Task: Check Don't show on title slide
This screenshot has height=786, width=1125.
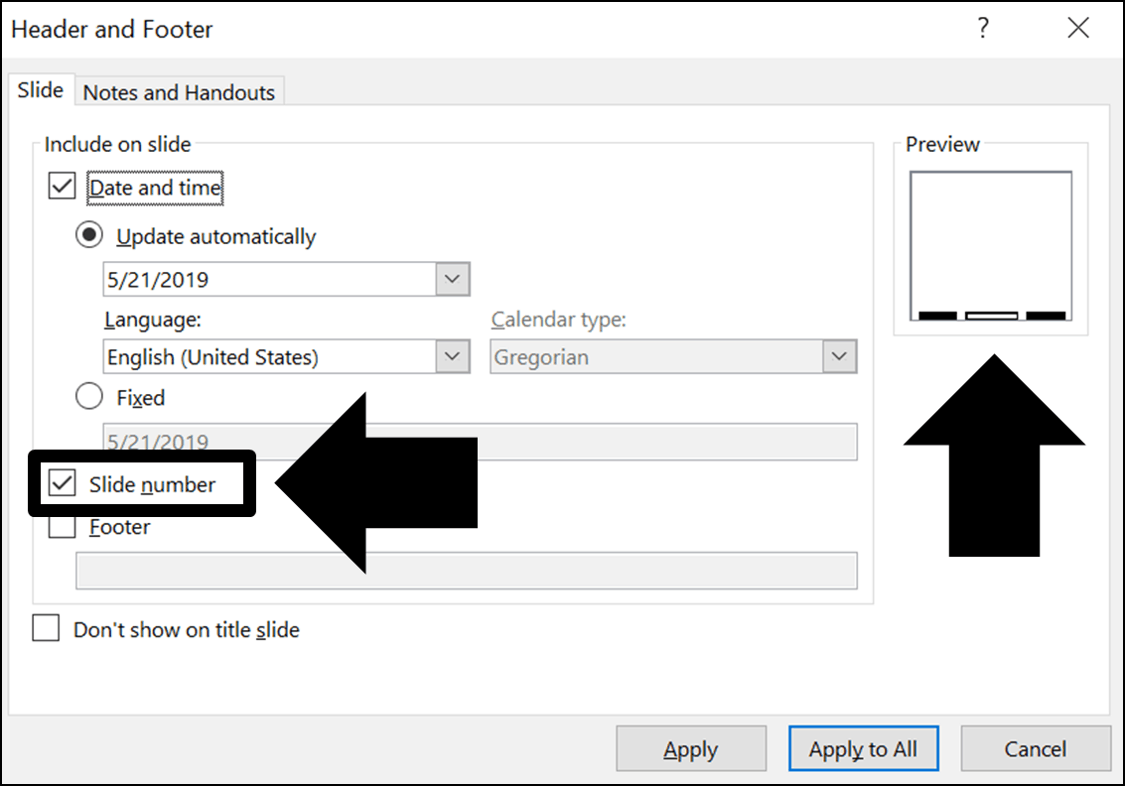Action: click(46, 629)
